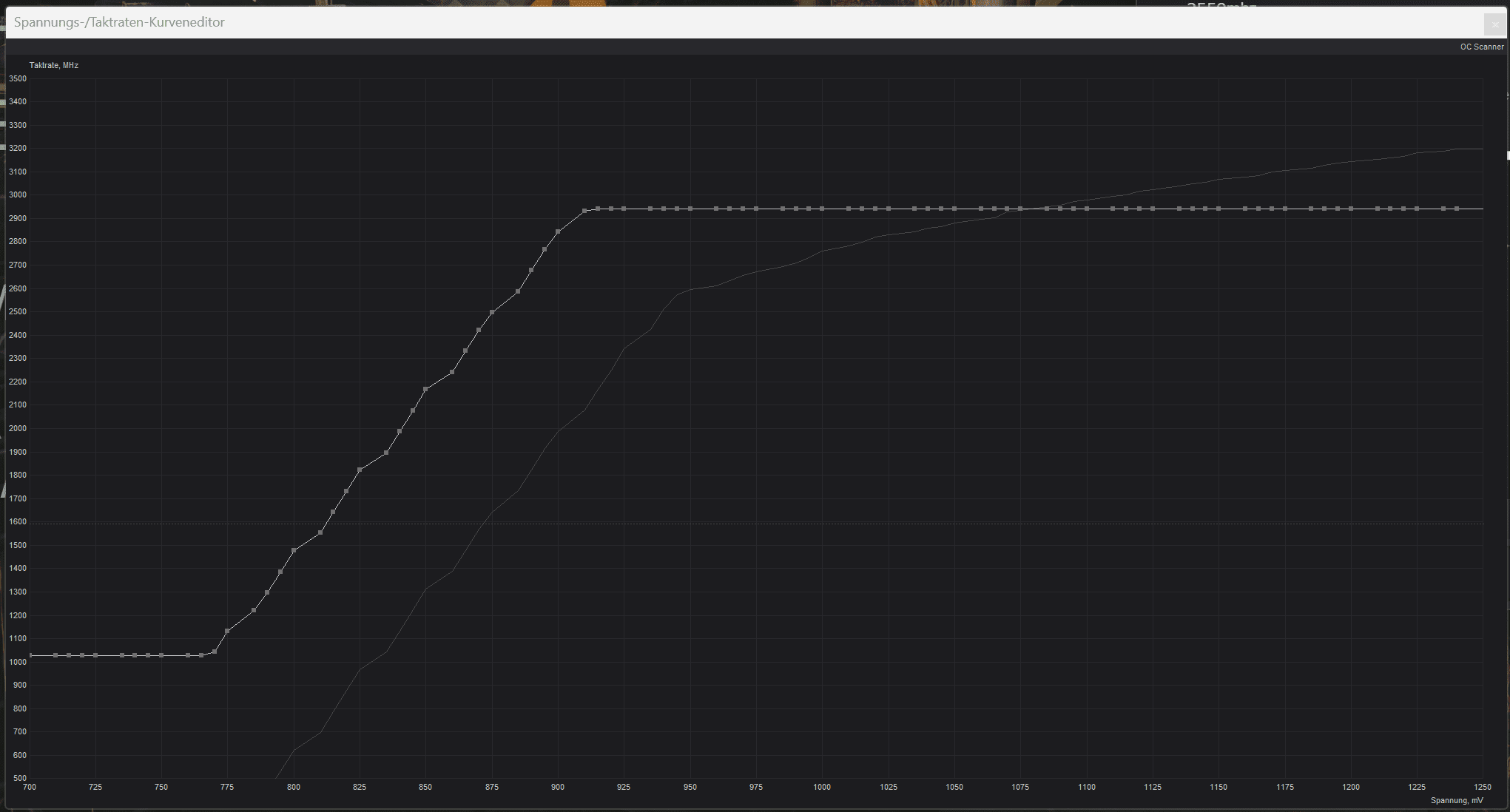Viewport: 1510px width, 812px height.
Task: Click the 1250 label on the voltage axis
Action: coord(1483,787)
